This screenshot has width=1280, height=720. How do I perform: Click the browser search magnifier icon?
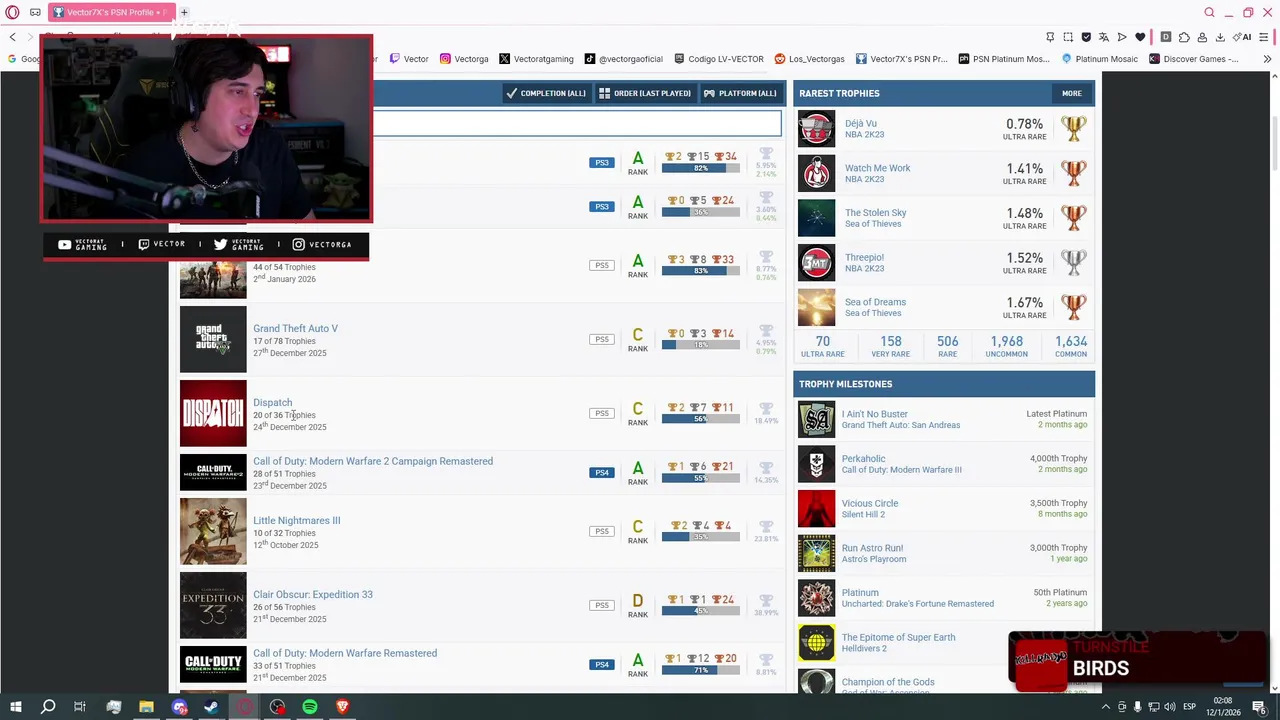[x=1209, y=13]
